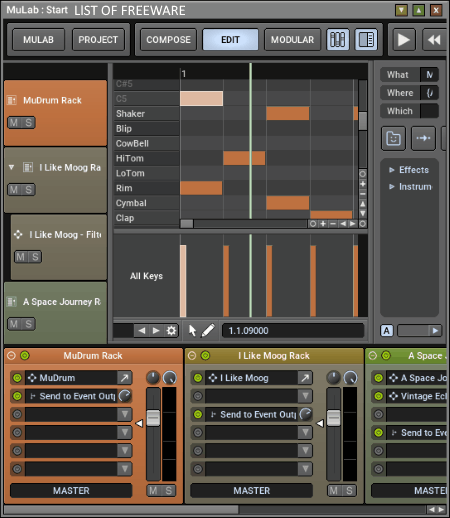Image resolution: width=450 pixels, height=518 pixels.
Task: Click the next arrow beside the gear
Action: click(156, 331)
